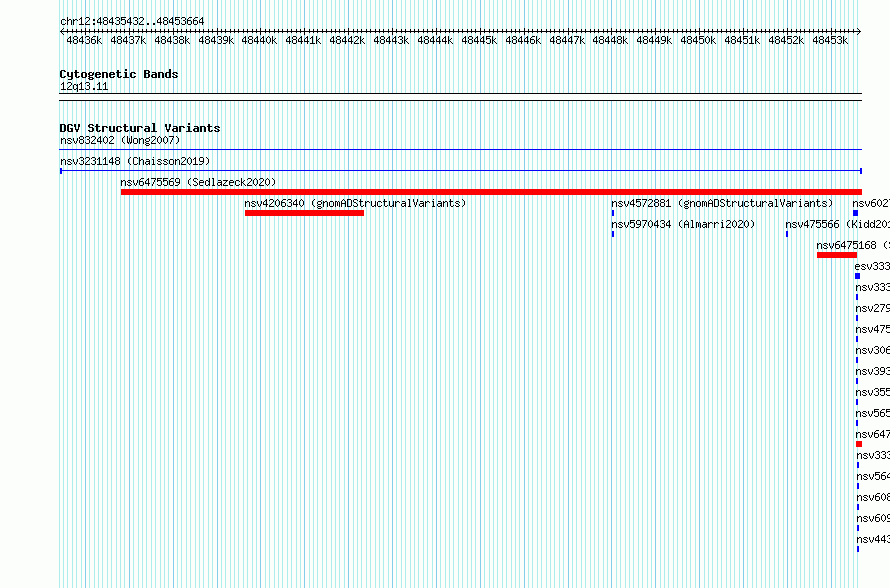The image size is (890, 588).
Task: Click the chr12:48435432..48453664 coordinate label
Action: pos(132,21)
